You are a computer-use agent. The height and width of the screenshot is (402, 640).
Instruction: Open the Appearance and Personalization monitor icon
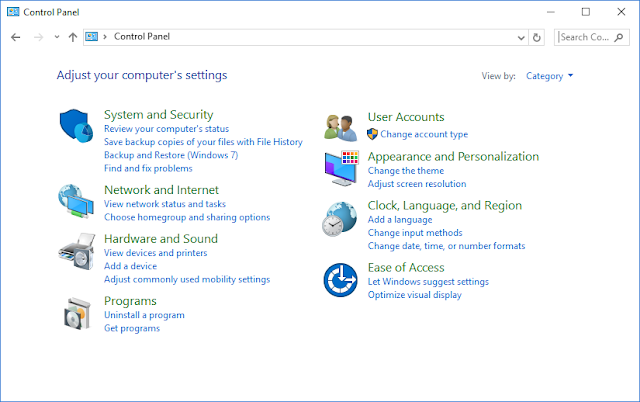point(341,168)
